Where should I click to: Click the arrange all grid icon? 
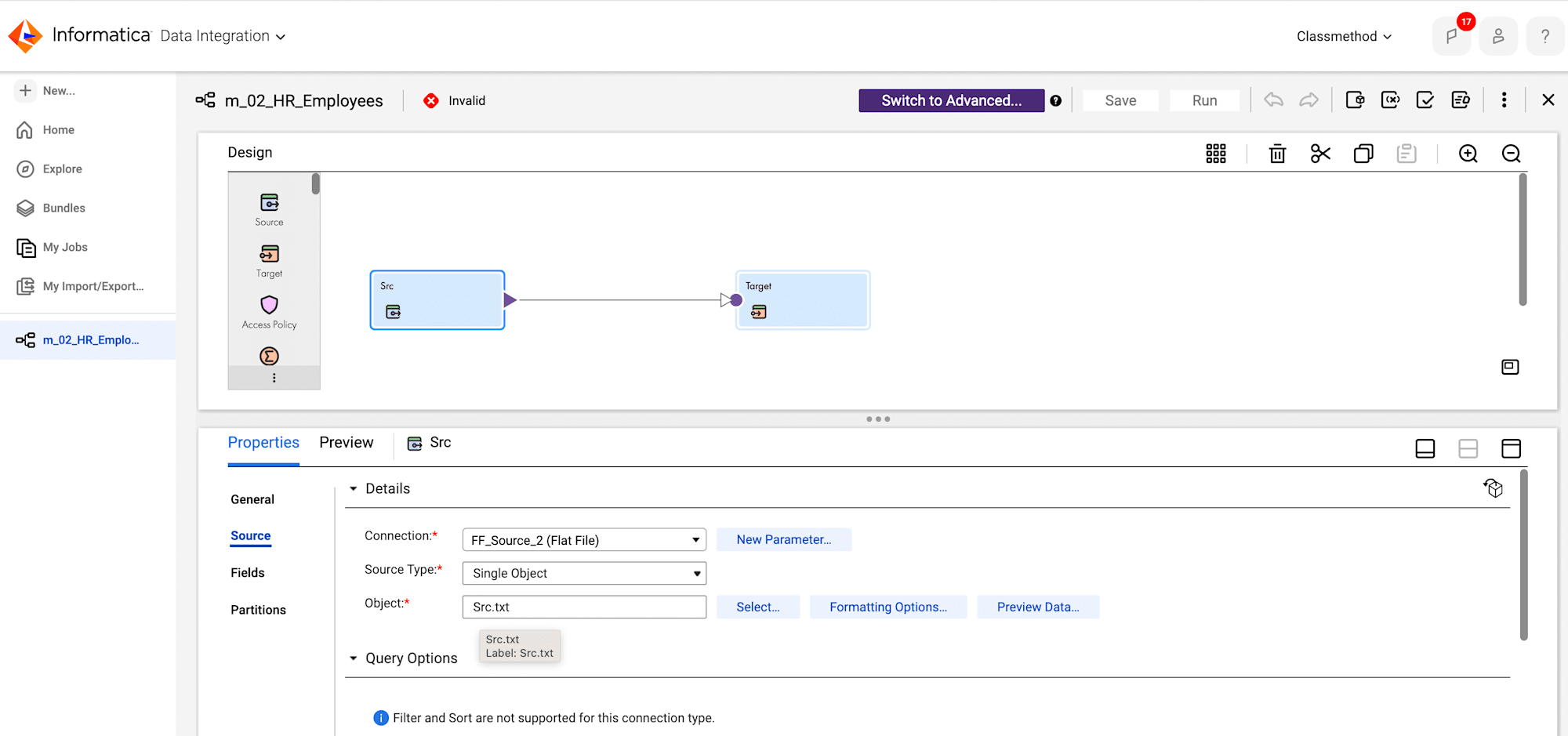pos(1216,154)
